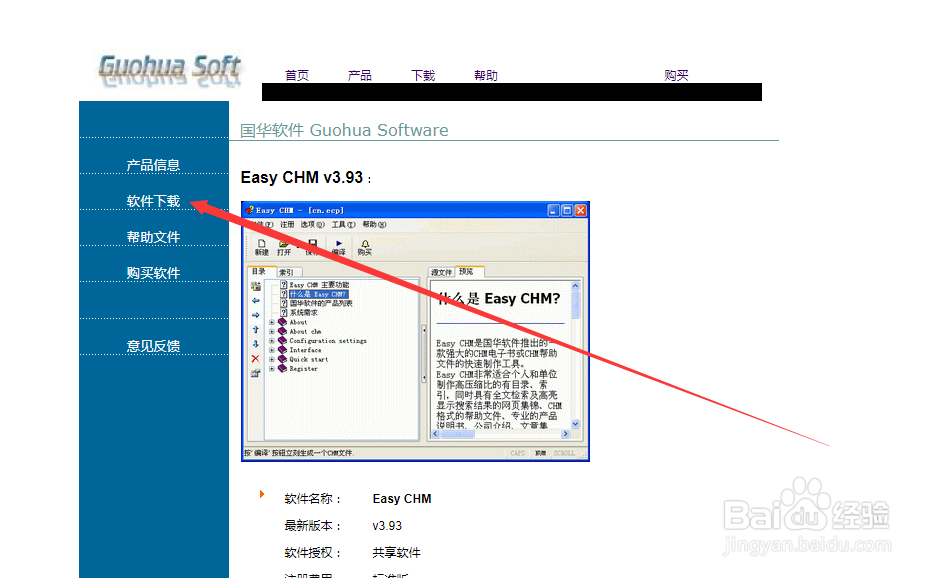Click the properties icon below the red X
Image resolution: width=943 pixels, height=578 pixels.
pyautogui.click(x=256, y=373)
